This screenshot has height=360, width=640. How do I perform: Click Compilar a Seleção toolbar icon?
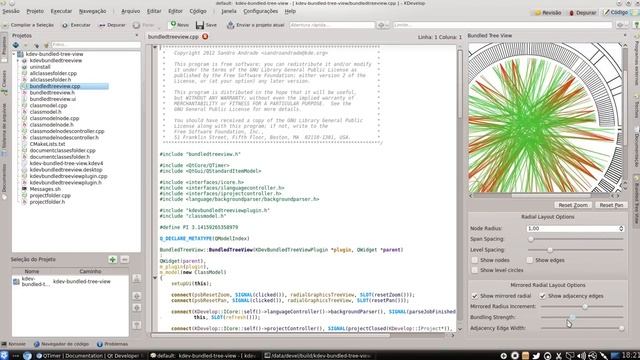[5, 25]
